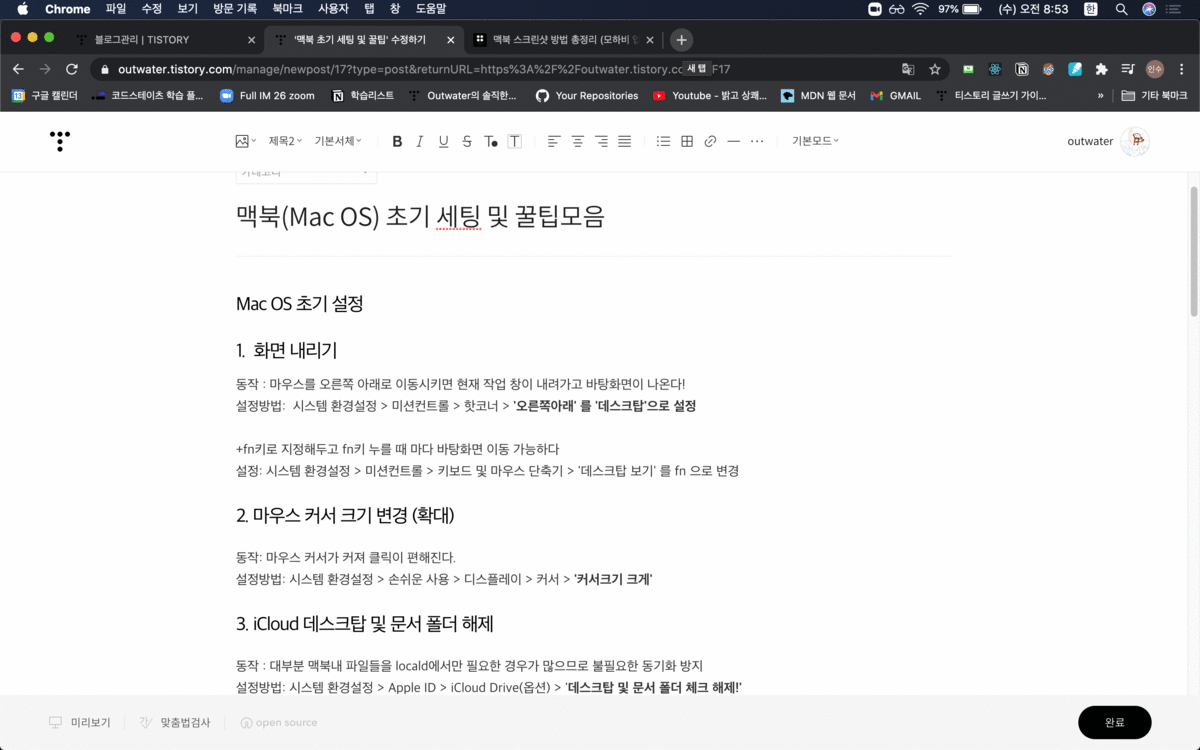Viewport: 1200px width, 750px height.
Task: Click the translate page icon
Action: [x=908, y=69]
